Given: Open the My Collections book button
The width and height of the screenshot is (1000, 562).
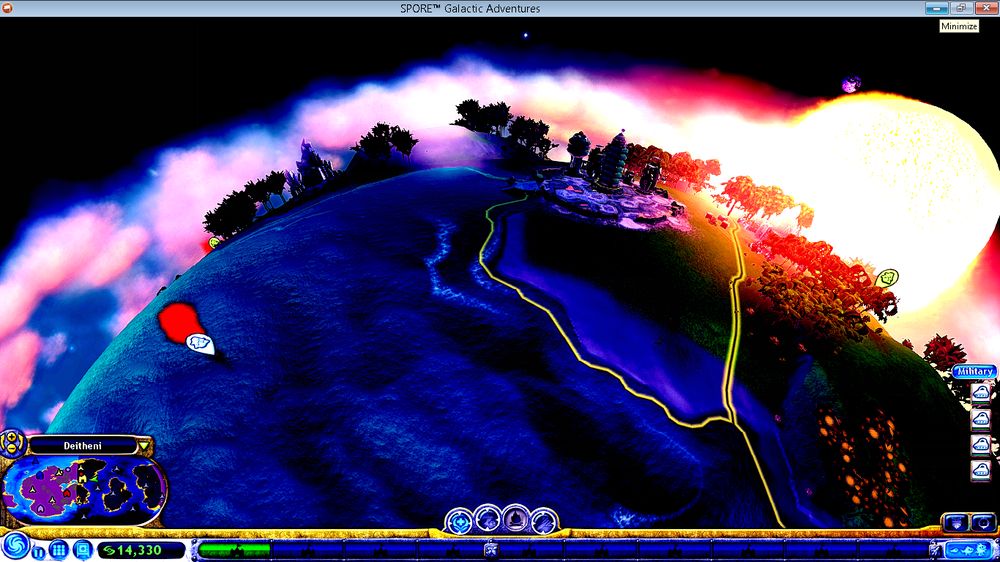Looking at the screenshot, I should (82, 549).
